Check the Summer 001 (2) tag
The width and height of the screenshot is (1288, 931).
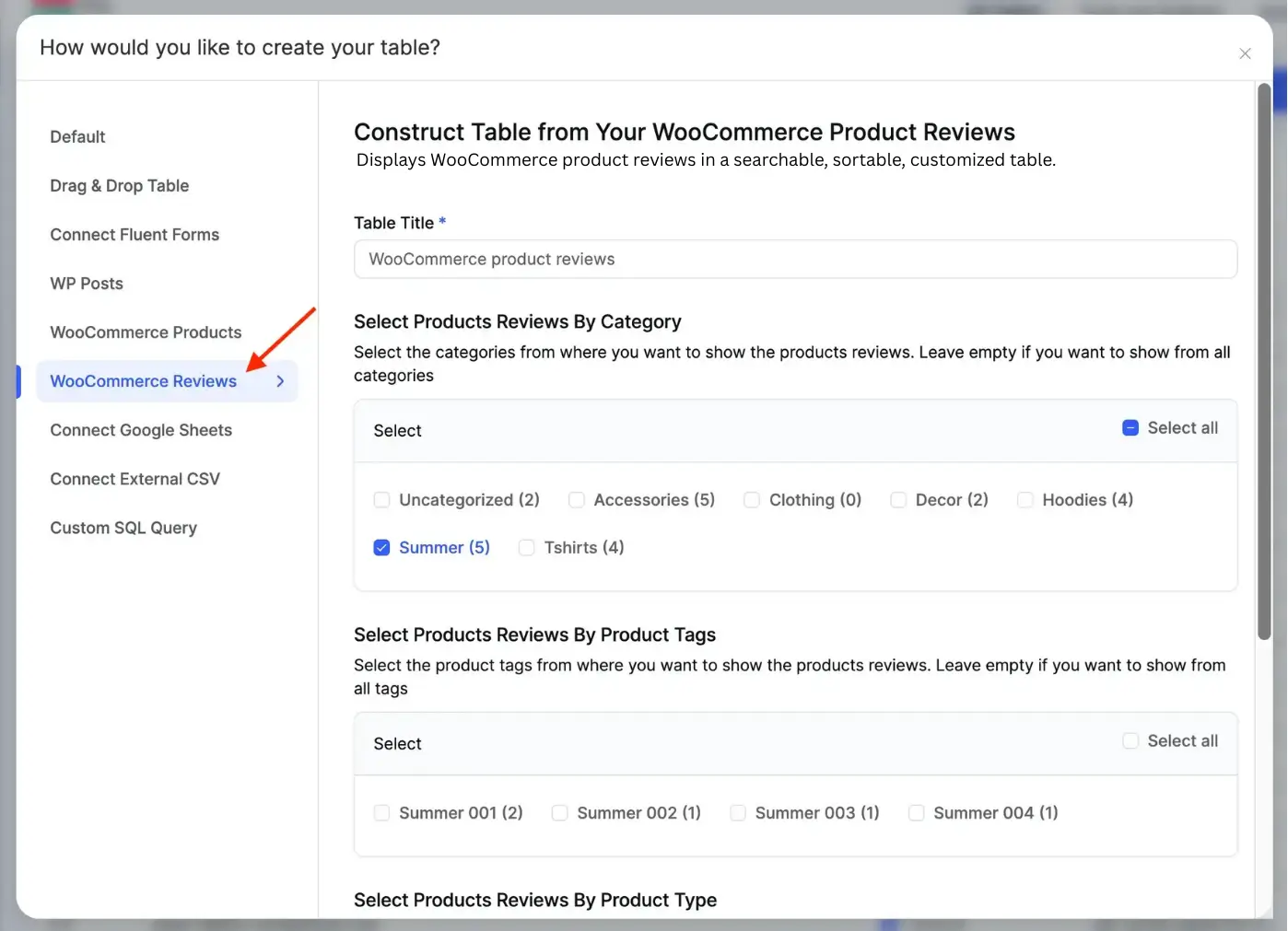pos(381,813)
